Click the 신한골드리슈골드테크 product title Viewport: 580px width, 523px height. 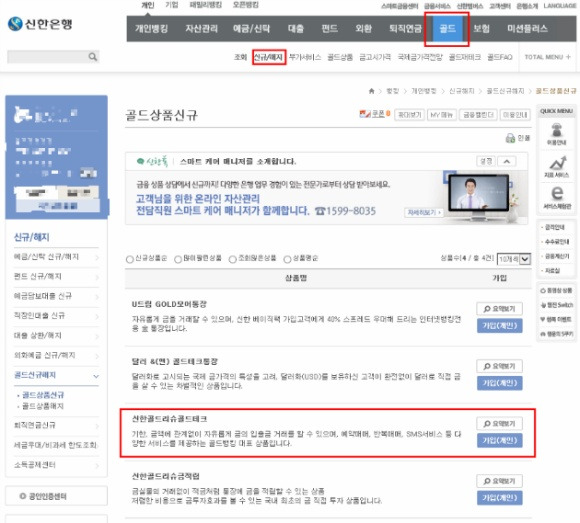[x=169, y=419]
